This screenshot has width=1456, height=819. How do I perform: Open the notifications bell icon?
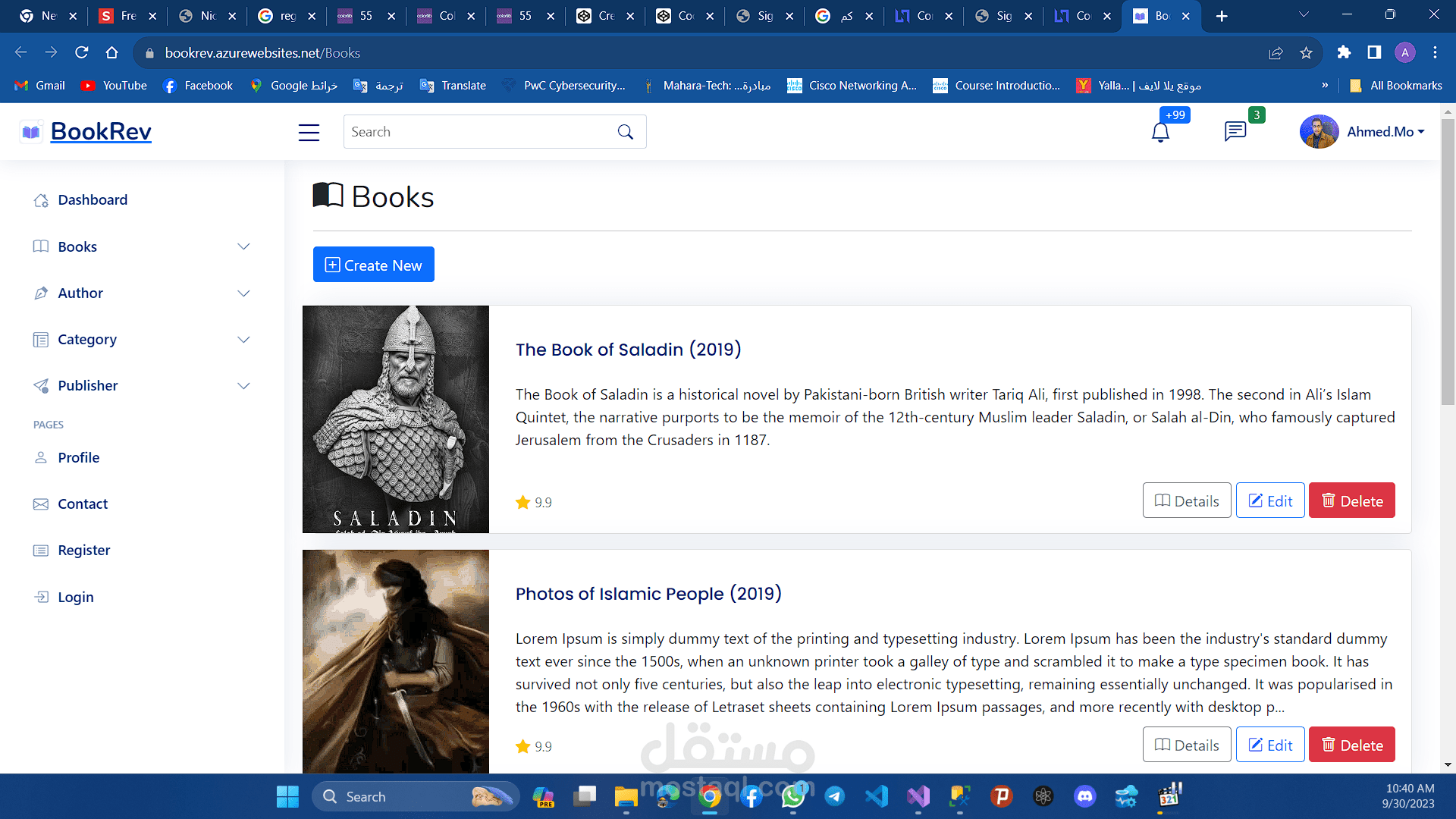pyautogui.click(x=1160, y=132)
